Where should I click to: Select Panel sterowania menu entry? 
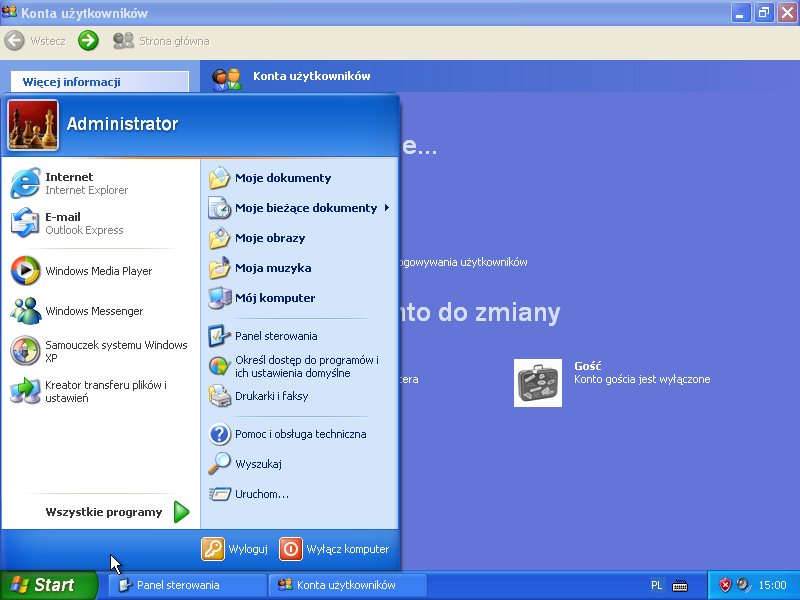[275, 336]
